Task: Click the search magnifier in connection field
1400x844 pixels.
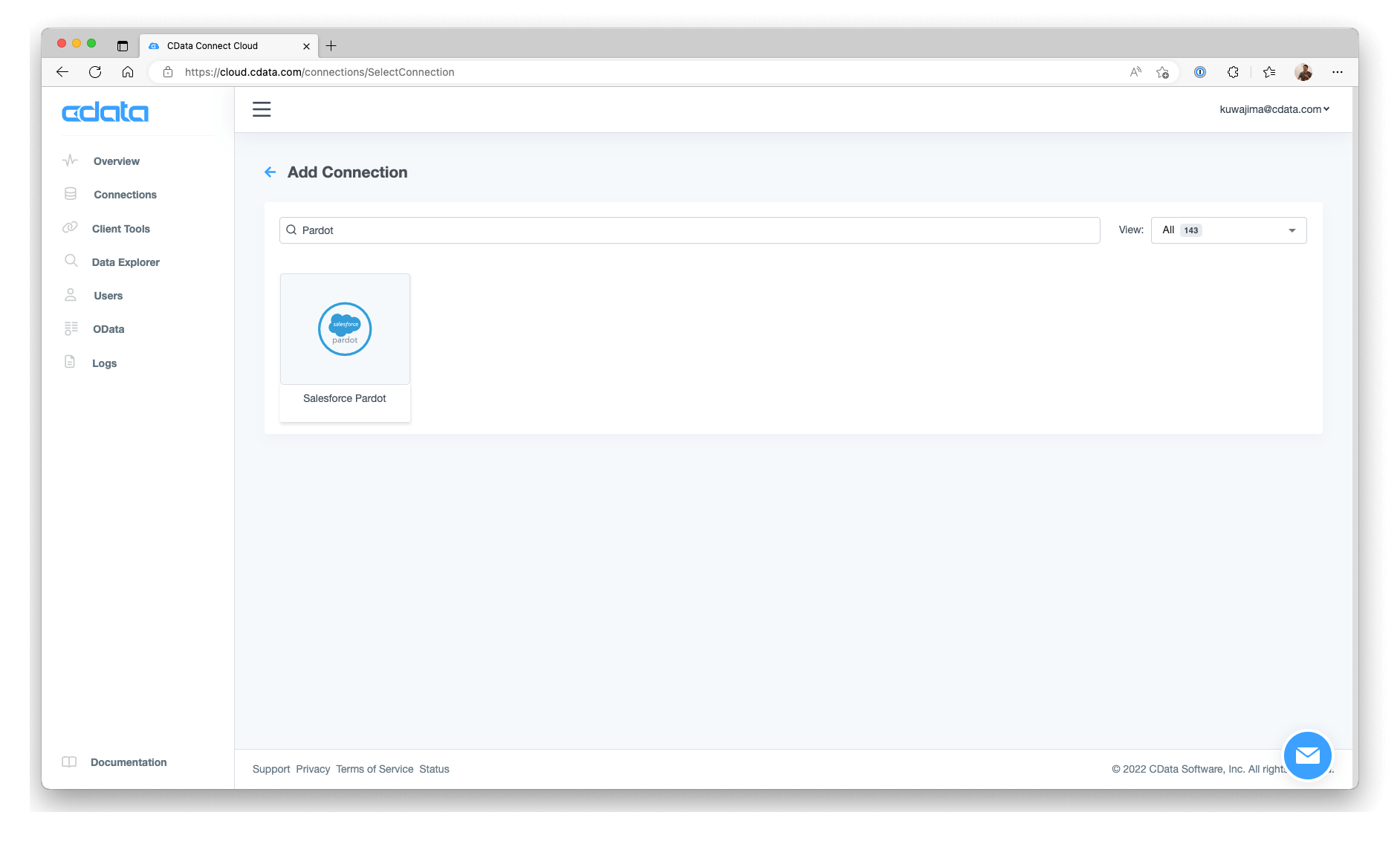Action: [x=291, y=230]
